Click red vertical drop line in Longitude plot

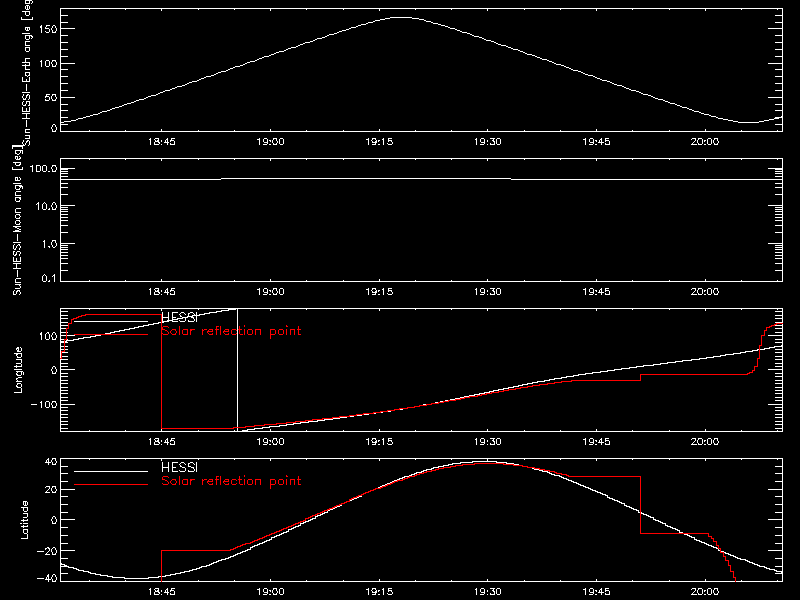(161, 371)
